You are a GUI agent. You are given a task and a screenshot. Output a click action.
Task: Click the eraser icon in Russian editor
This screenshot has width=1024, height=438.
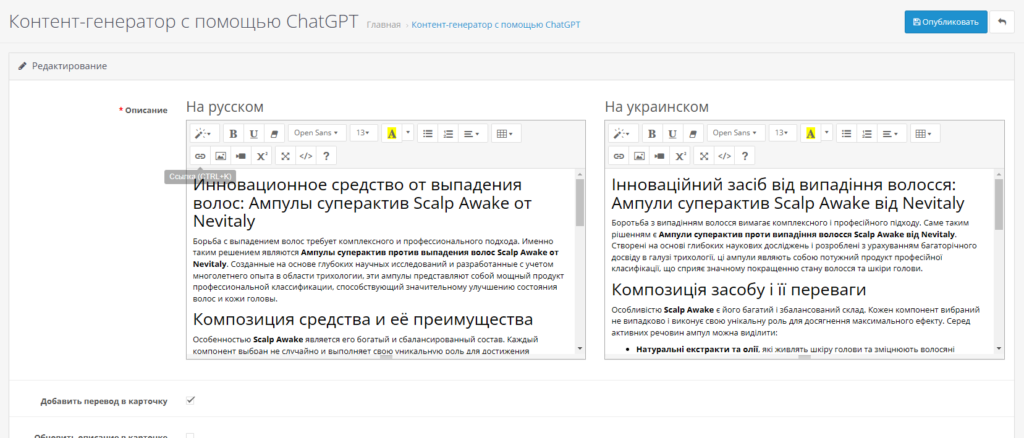tap(273, 133)
